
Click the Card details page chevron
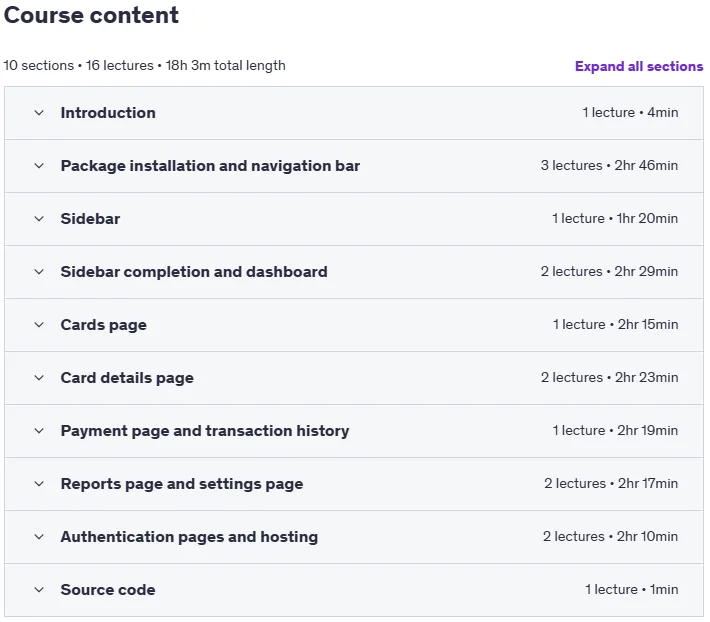point(39,378)
